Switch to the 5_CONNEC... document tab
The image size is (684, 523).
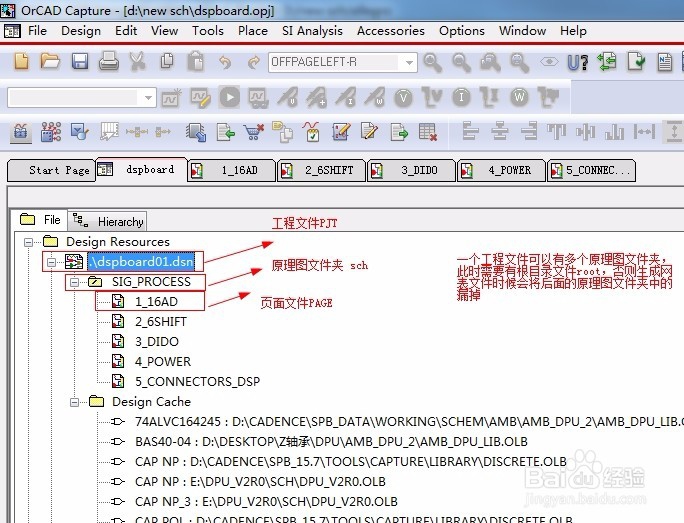pos(592,170)
